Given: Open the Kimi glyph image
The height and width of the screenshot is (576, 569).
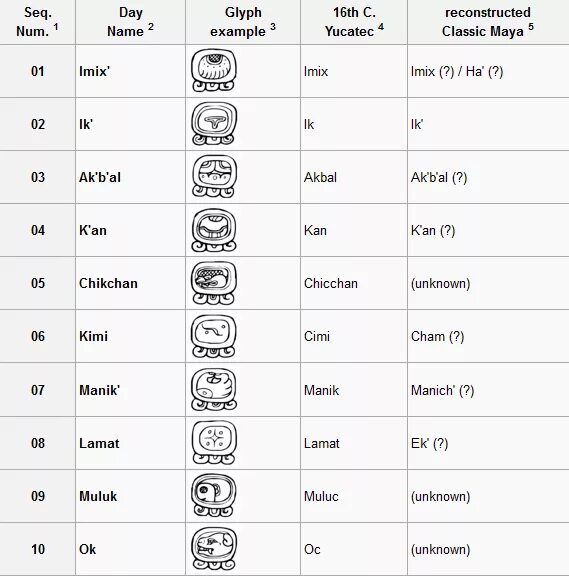Looking at the screenshot, I should tap(214, 336).
